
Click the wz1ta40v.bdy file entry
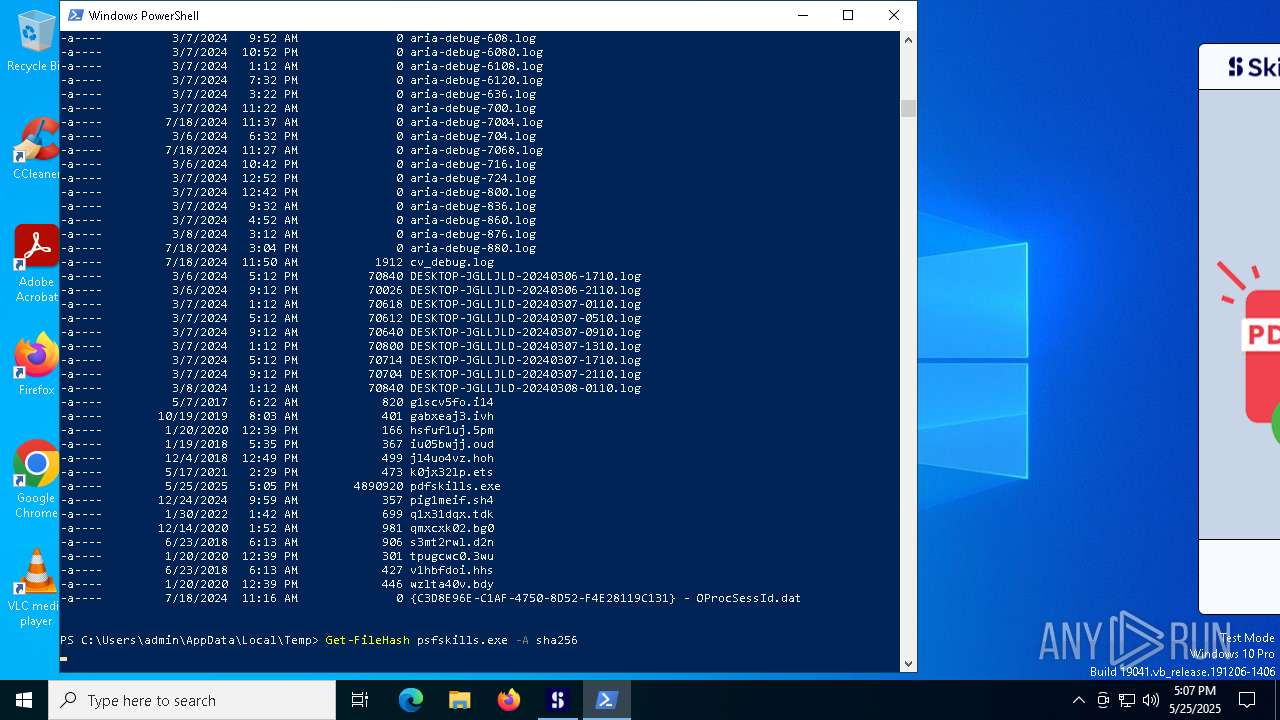coord(452,584)
